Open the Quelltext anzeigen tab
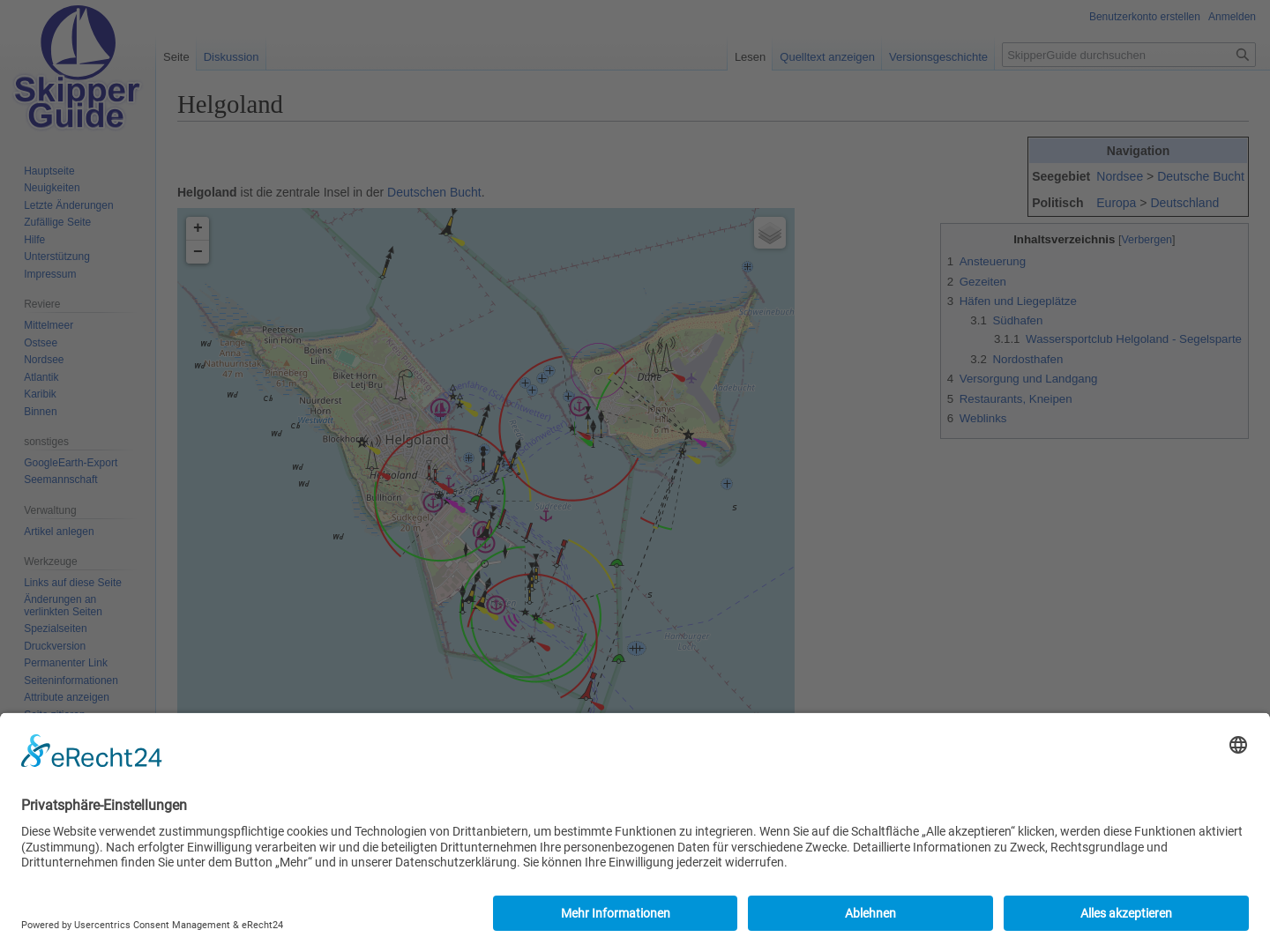1270x952 pixels. coord(827,56)
